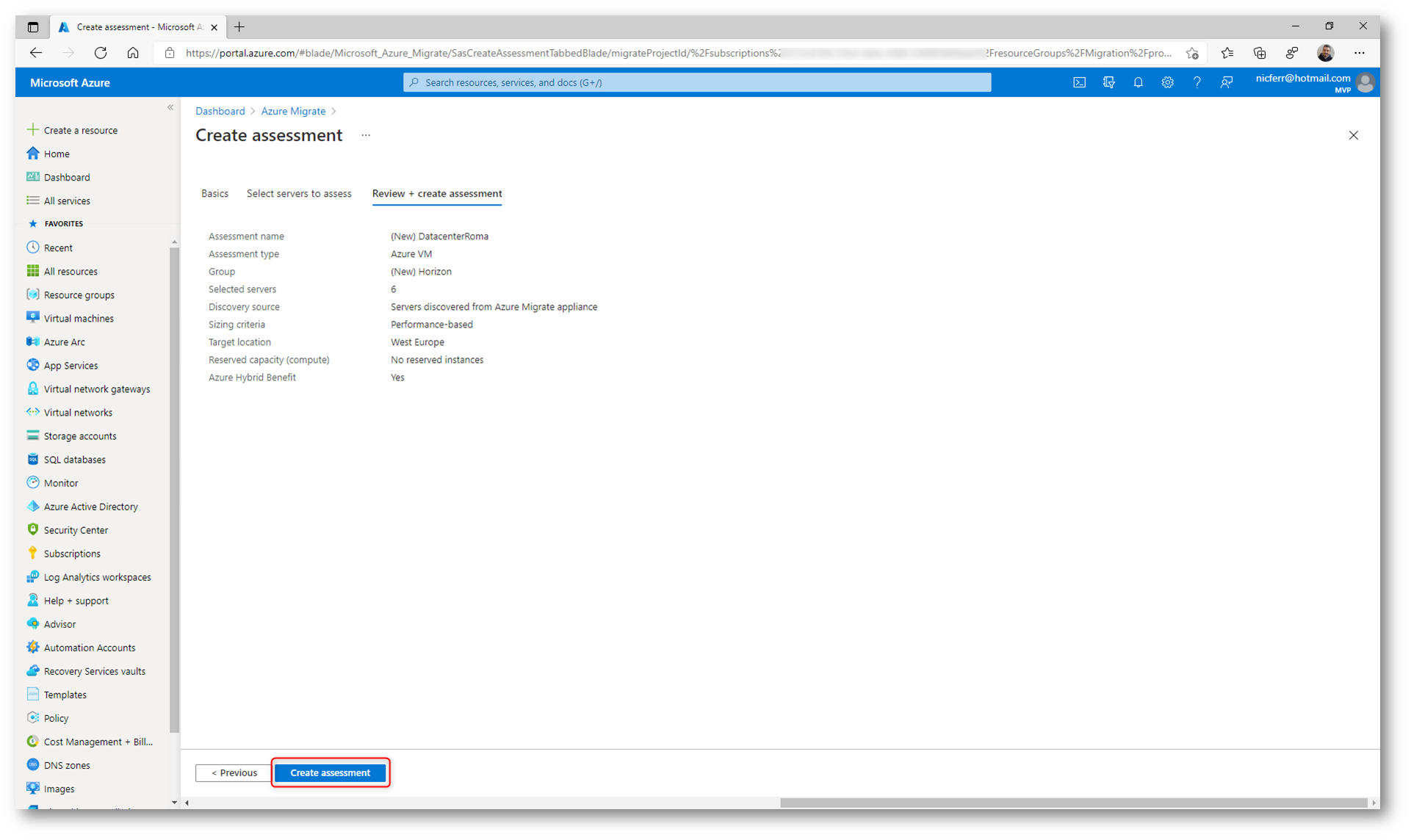
Task: Click the Create assessment button
Action: [330, 772]
